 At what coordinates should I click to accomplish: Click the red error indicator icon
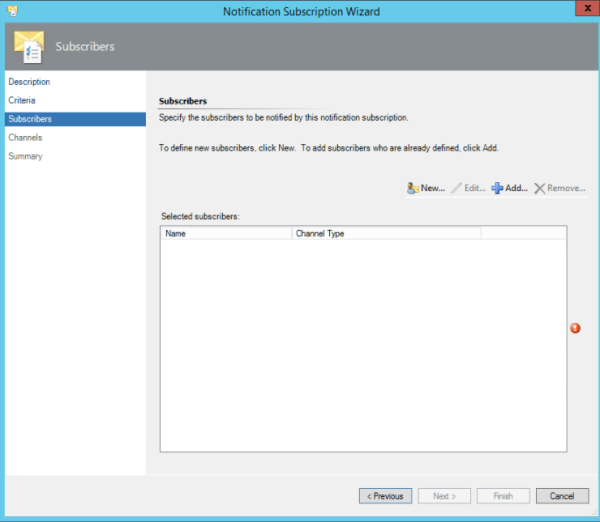point(575,329)
